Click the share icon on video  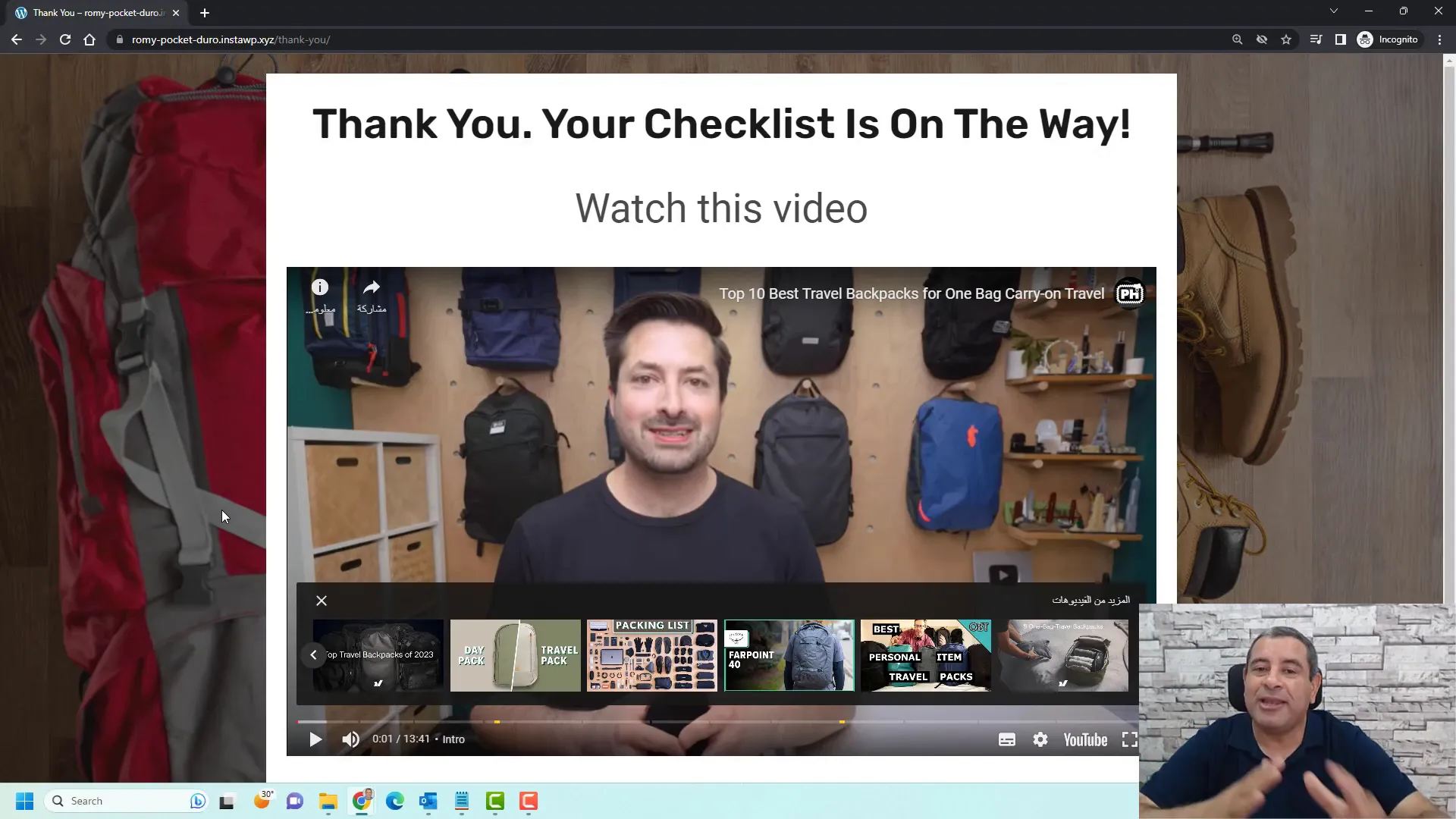[x=371, y=288]
